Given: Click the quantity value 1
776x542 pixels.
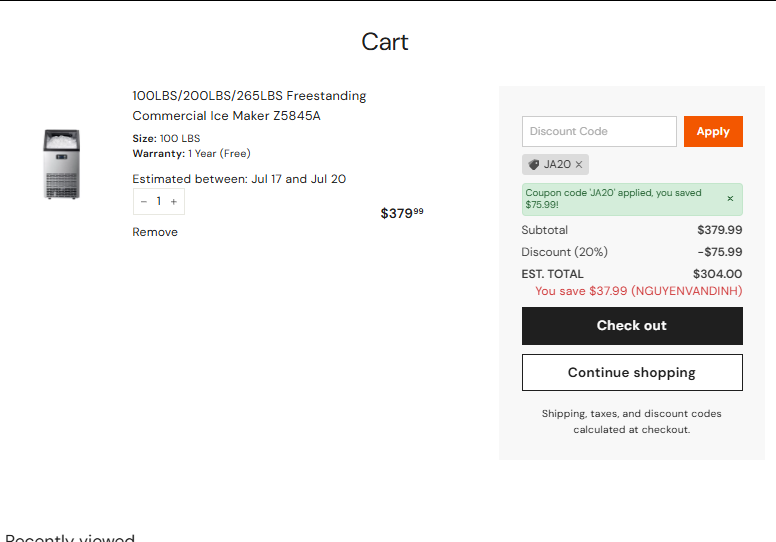Looking at the screenshot, I should [158, 201].
